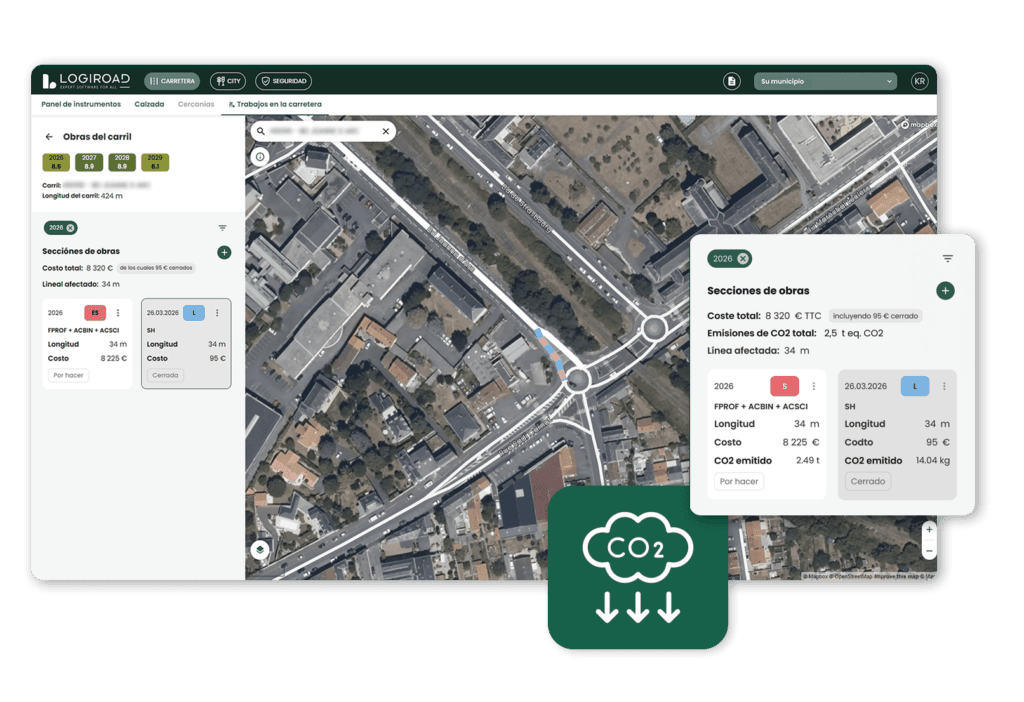Go back with arrow beside Obras del carril
This screenshot has width=1024, height=702.
49,136
